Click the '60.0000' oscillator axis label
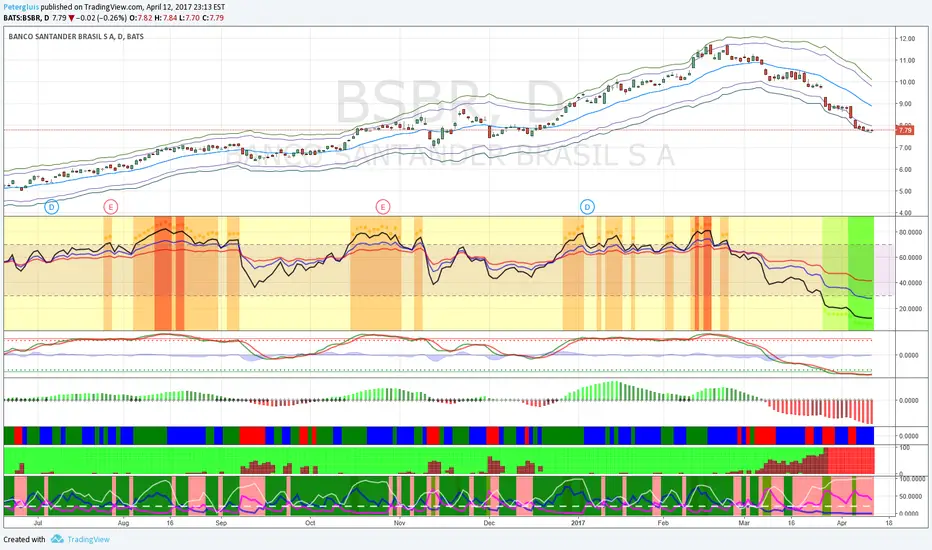The width and height of the screenshot is (932, 550). (x=911, y=258)
